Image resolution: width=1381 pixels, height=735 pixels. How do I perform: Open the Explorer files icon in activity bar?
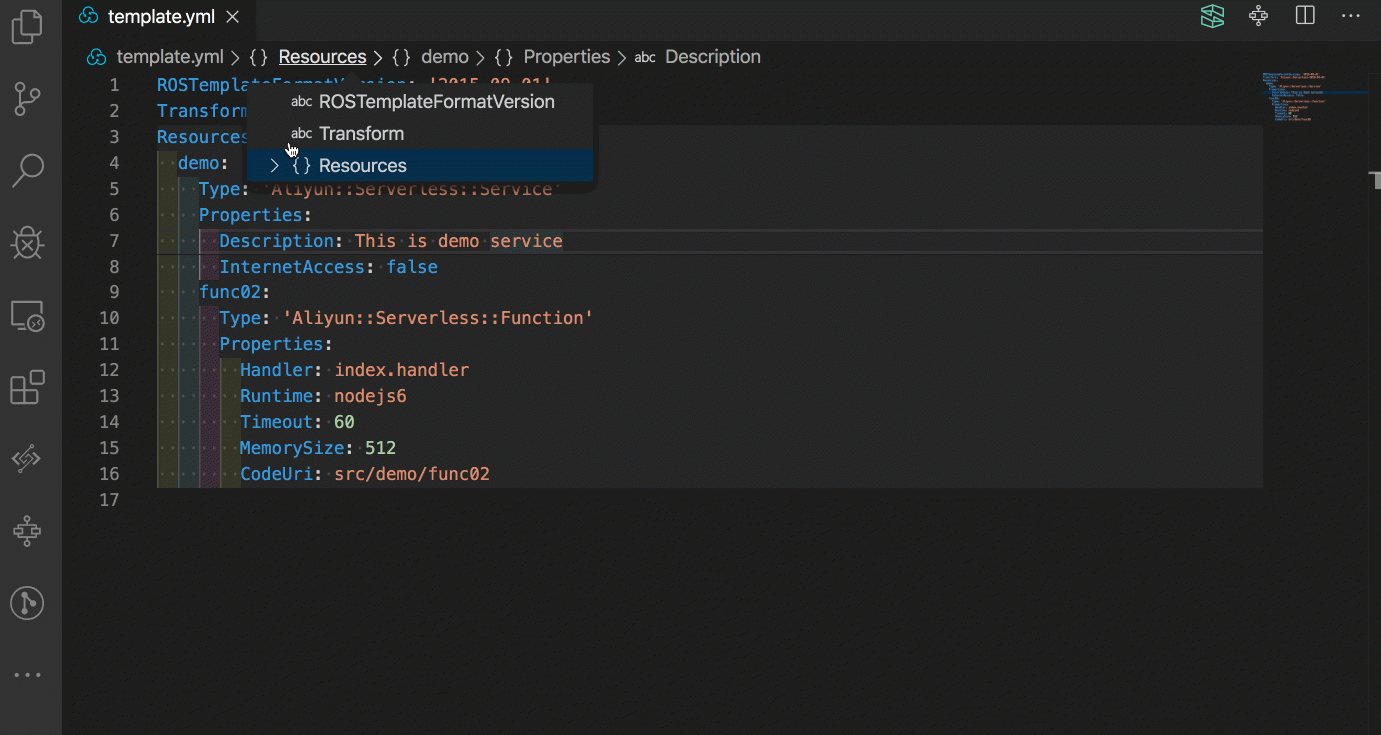(x=27, y=26)
